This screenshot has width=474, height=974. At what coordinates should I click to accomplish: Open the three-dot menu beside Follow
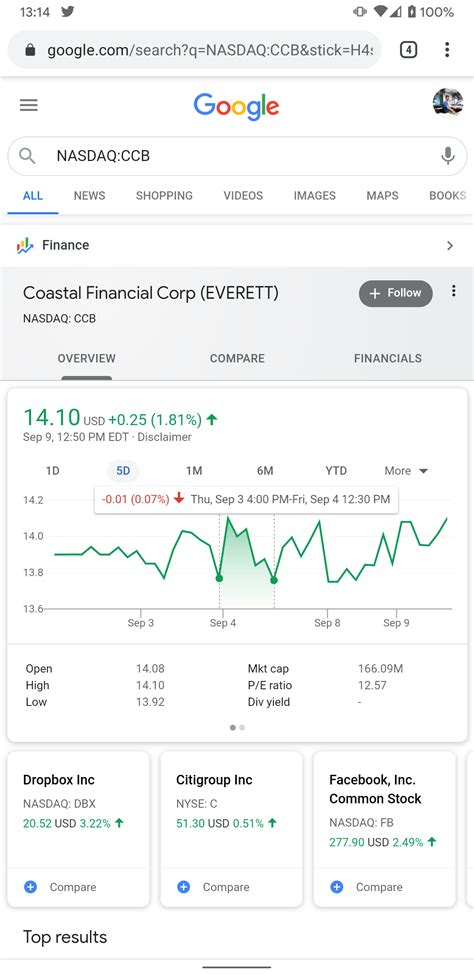453,291
